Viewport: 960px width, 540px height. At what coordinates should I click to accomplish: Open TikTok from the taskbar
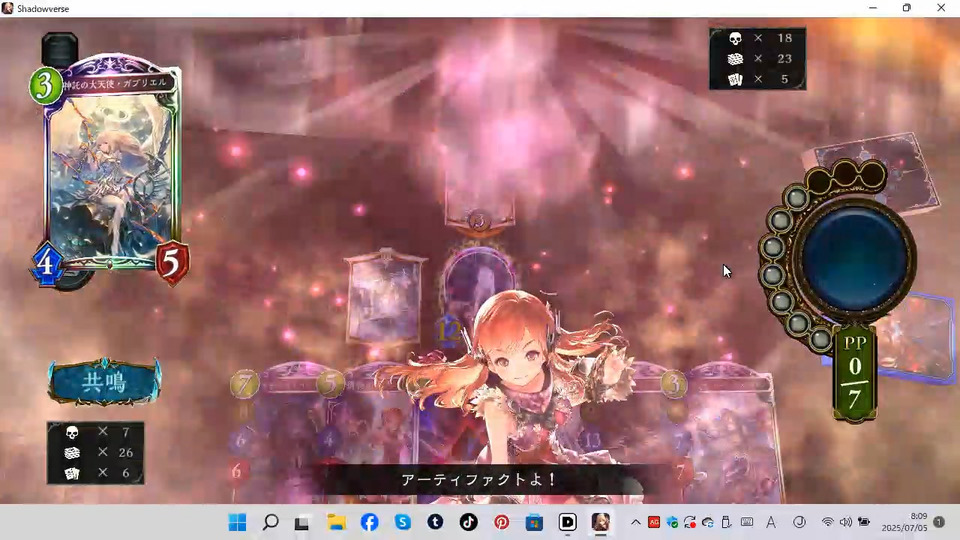click(x=468, y=522)
